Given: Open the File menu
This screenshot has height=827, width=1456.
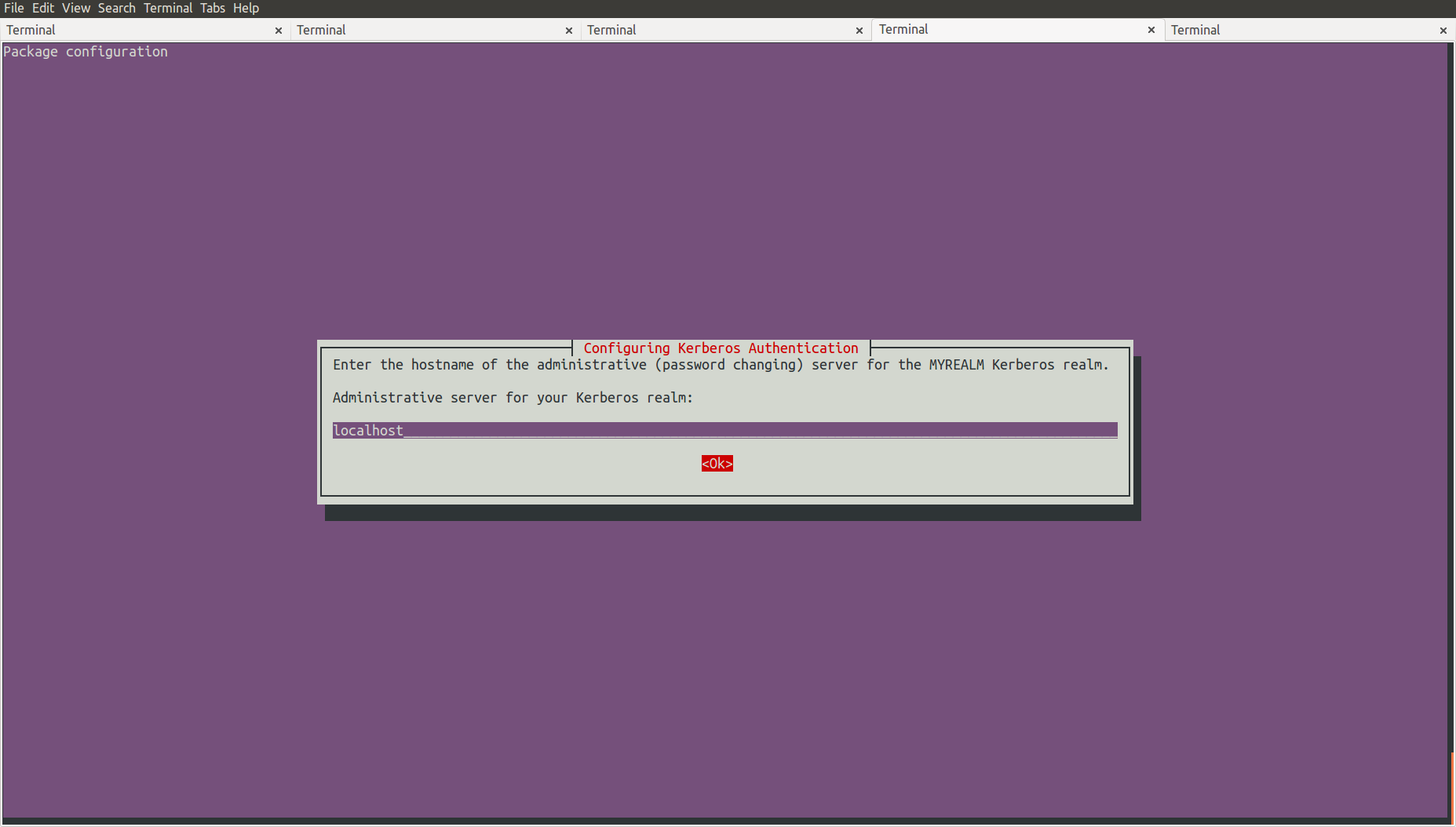Looking at the screenshot, I should click(x=14, y=8).
